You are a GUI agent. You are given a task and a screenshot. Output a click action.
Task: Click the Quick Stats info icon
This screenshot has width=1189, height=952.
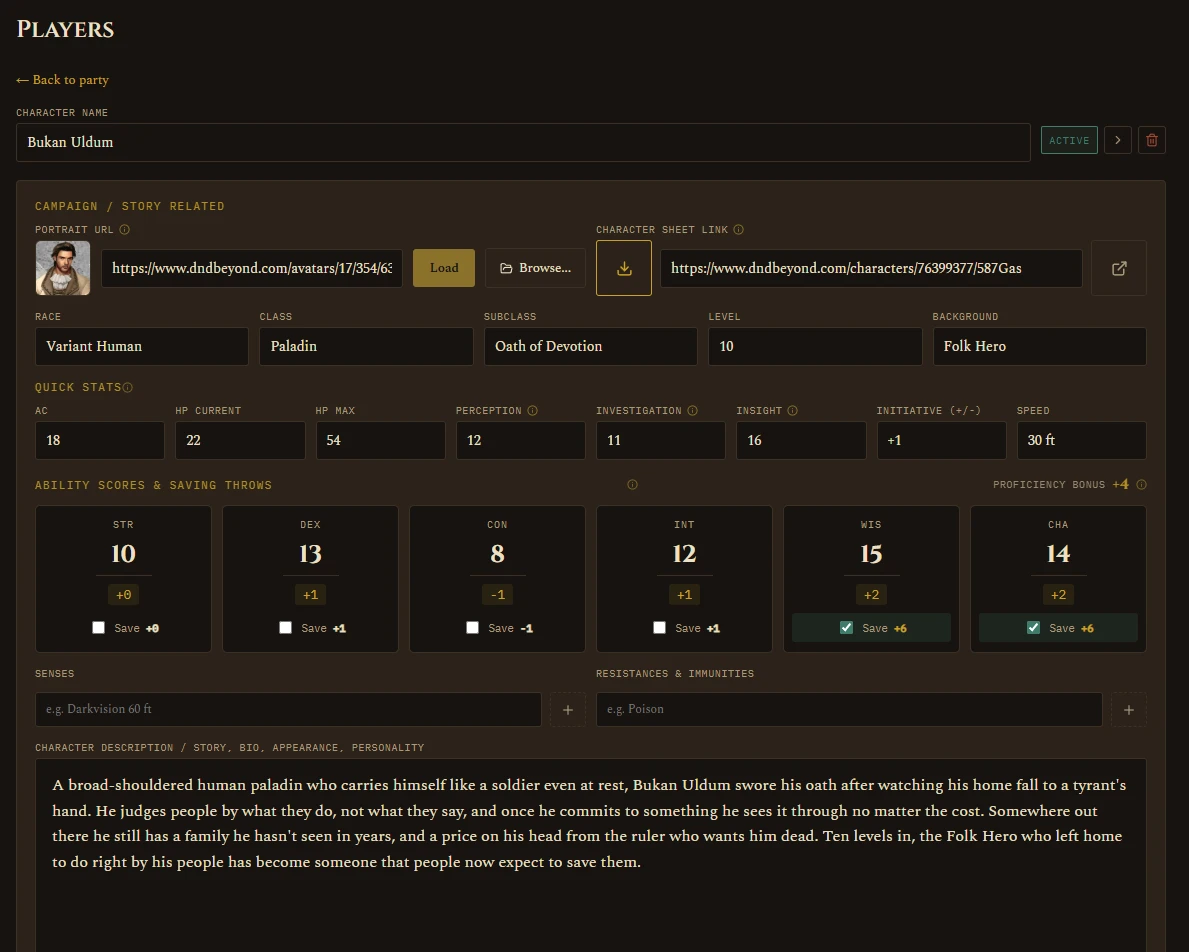pyautogui.click(x=127, y=388)
